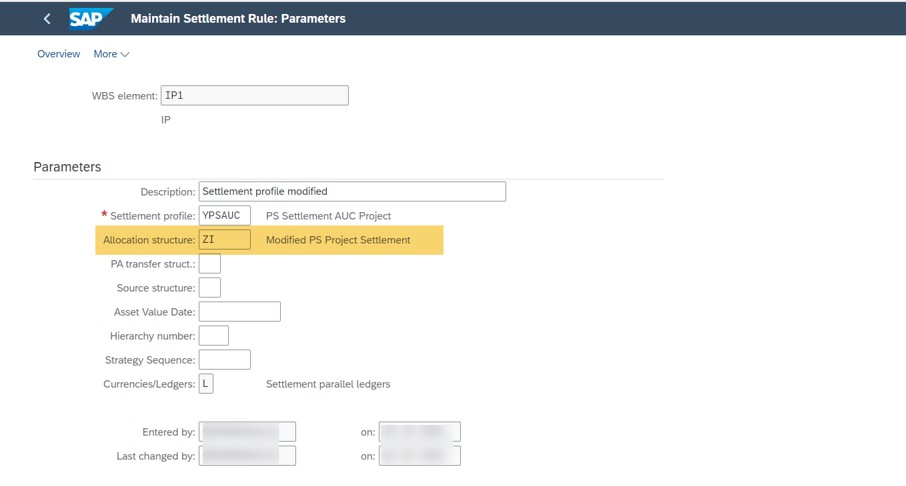Screen dimensions: 906x486
Task: Expand the More dropdown menu
Action: tap(111, 54)
